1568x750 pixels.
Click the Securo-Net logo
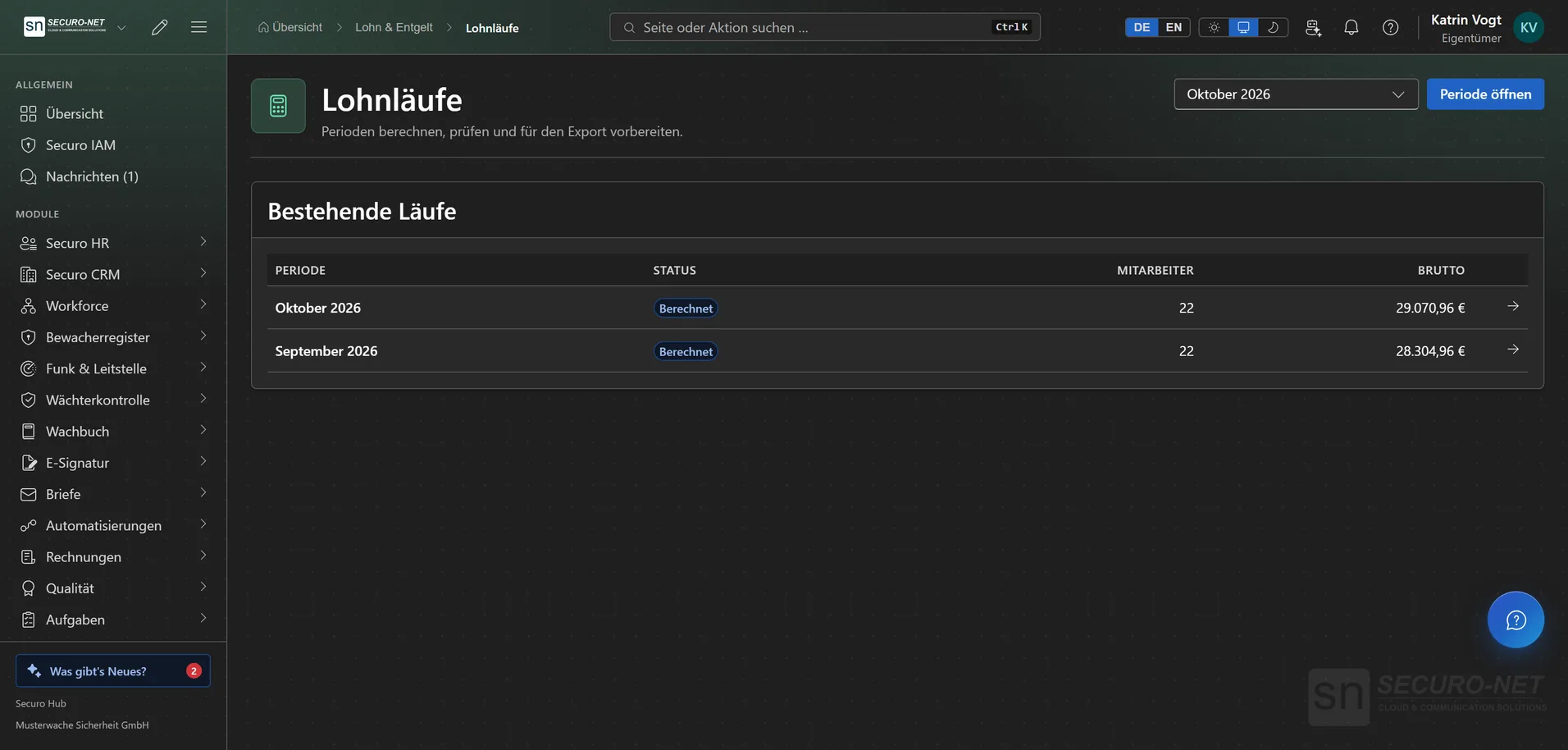point(65,27)
